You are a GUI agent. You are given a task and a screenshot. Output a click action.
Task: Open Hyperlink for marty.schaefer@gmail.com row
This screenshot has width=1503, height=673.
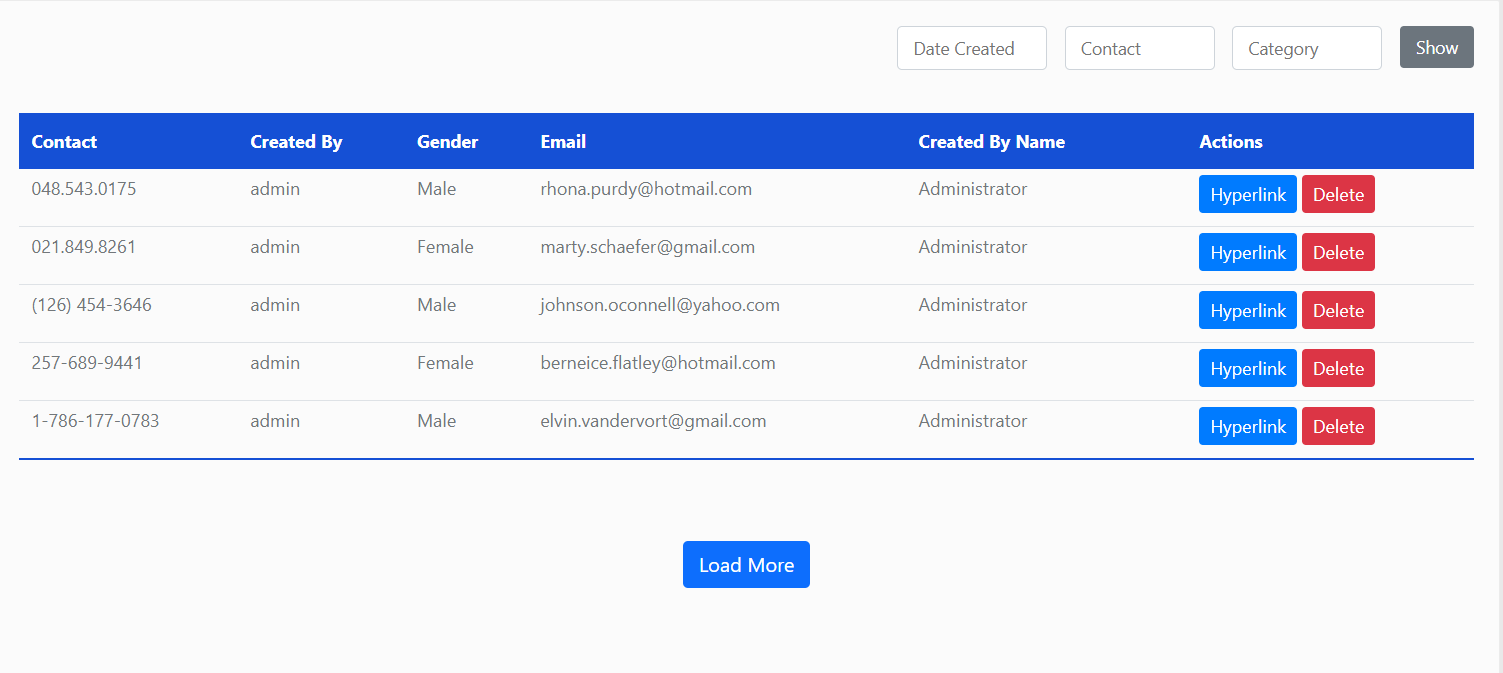(1247, 252)
